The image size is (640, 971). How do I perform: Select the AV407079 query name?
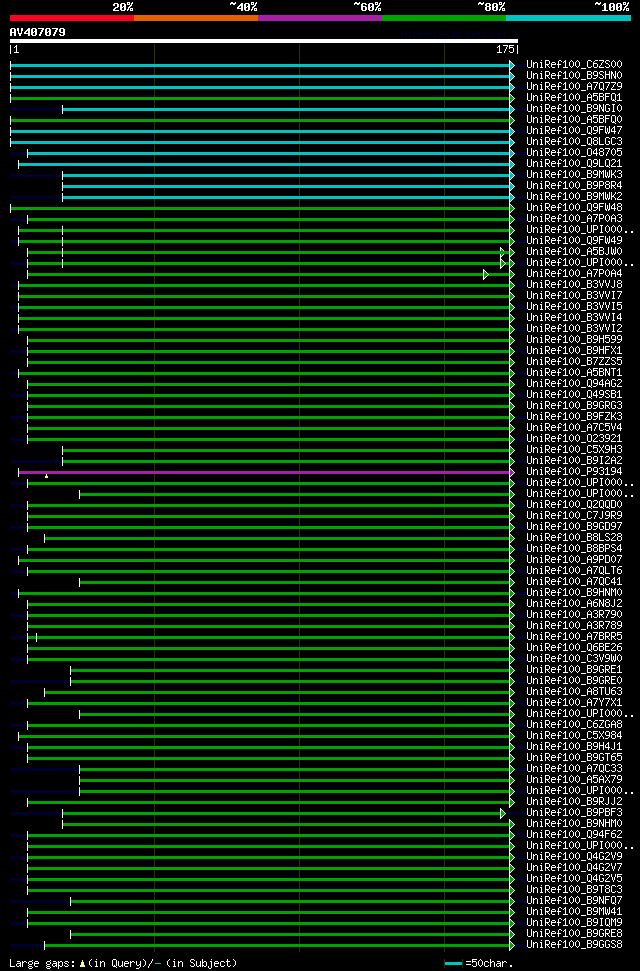[x=37, y=32]
